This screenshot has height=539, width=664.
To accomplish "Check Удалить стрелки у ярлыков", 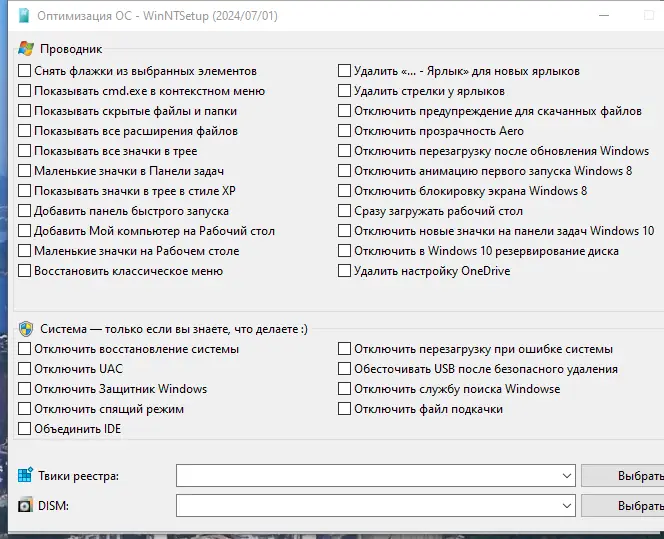I will pos(345,91).
